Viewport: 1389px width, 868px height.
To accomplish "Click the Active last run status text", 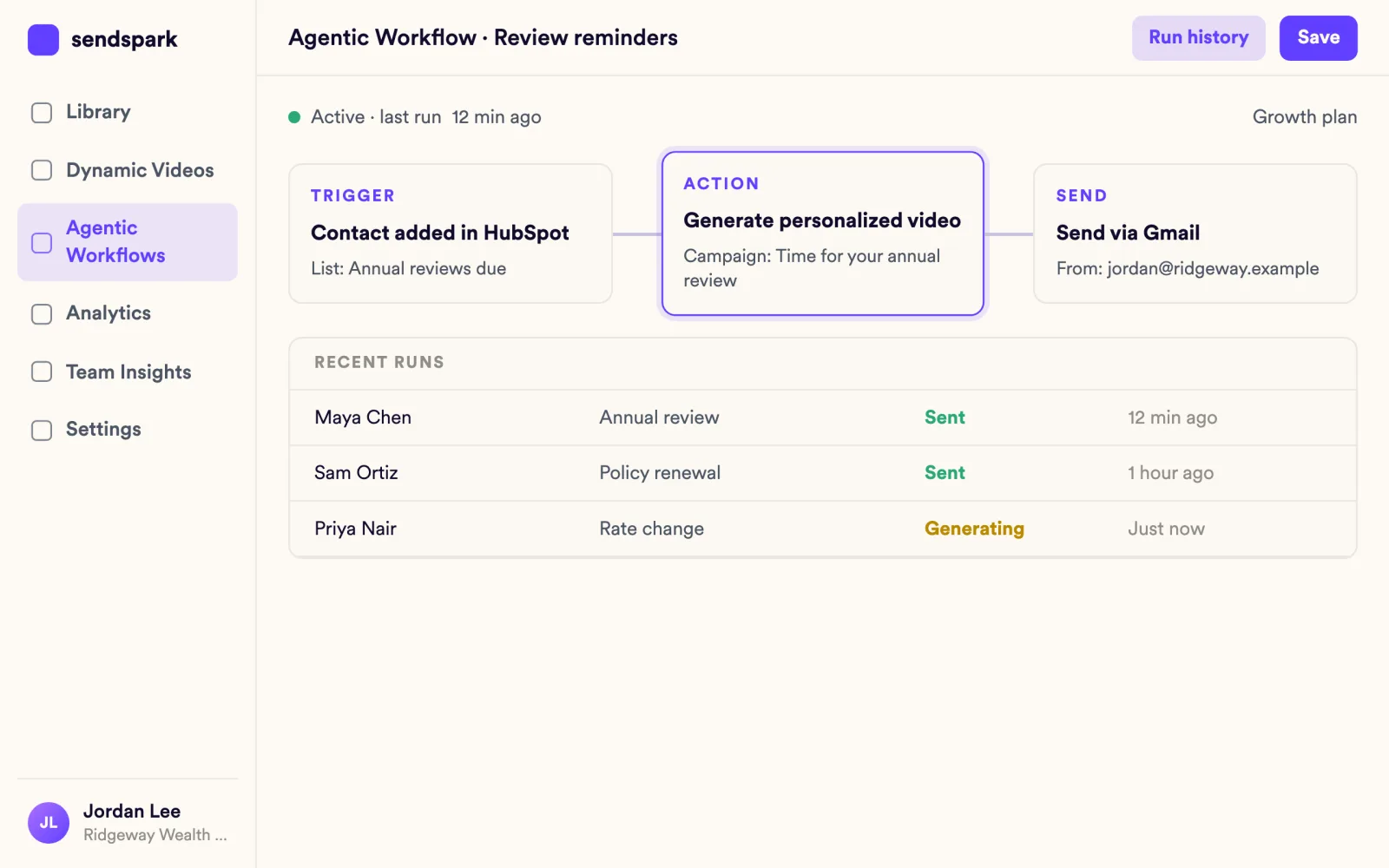I will click(x=425, y=117).
